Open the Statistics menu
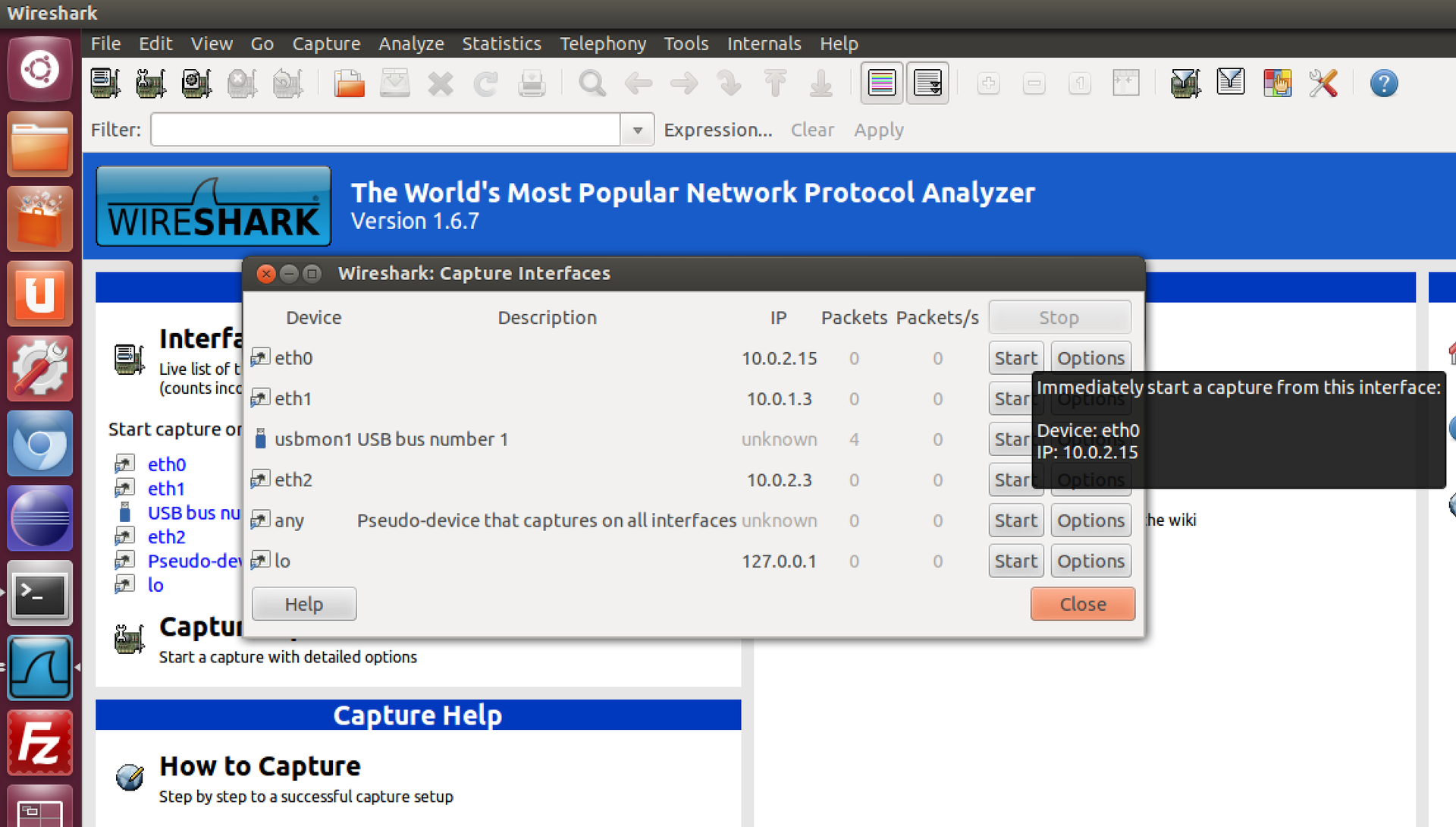 pyautogui.click(x=501, y=44)
